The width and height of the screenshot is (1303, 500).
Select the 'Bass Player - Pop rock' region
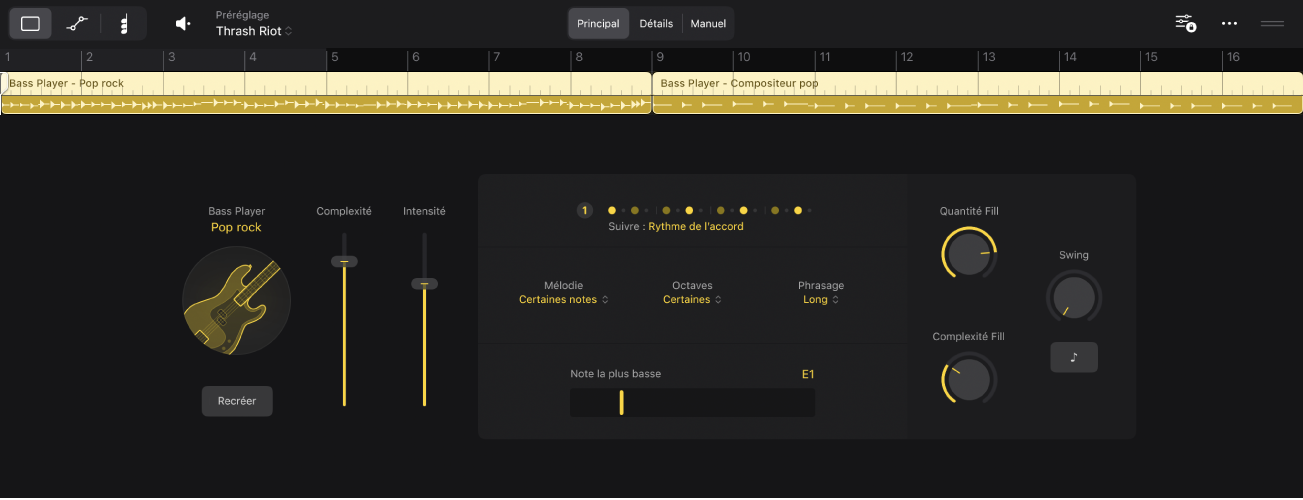[x=326, y=93]
